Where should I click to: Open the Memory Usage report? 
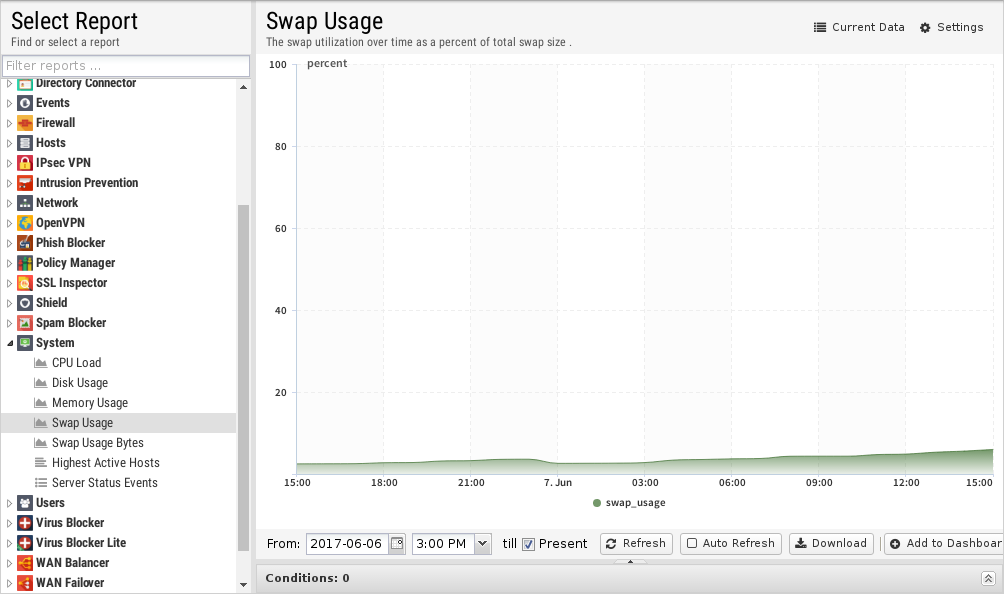click(90, 403)
